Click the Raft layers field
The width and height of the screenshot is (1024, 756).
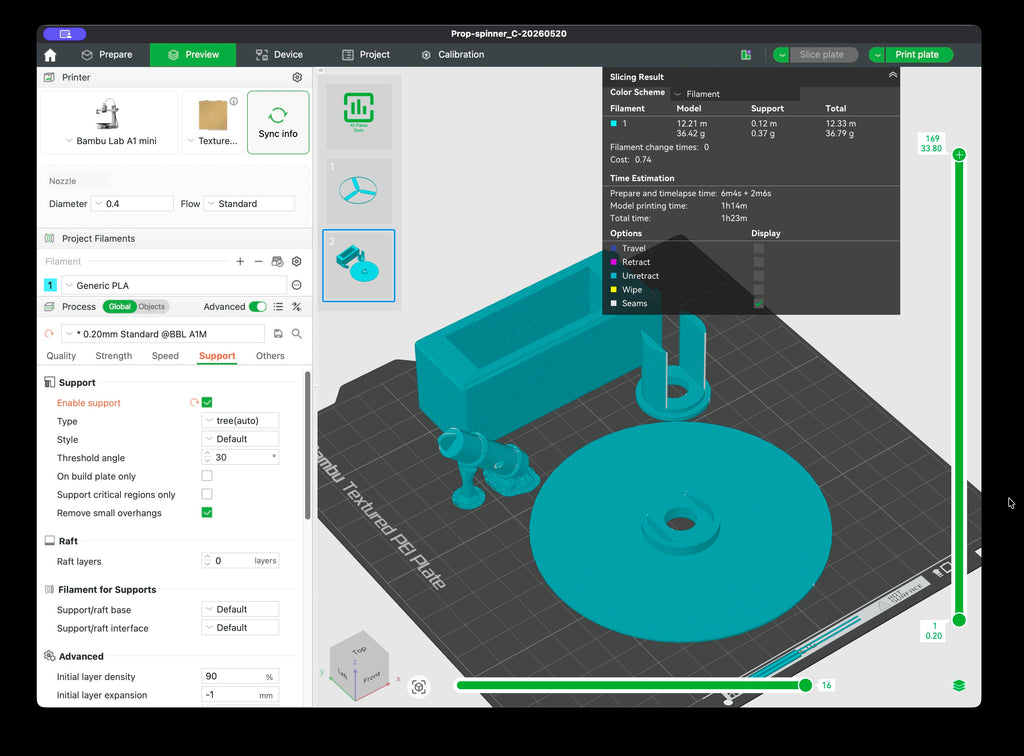(240, 561)
